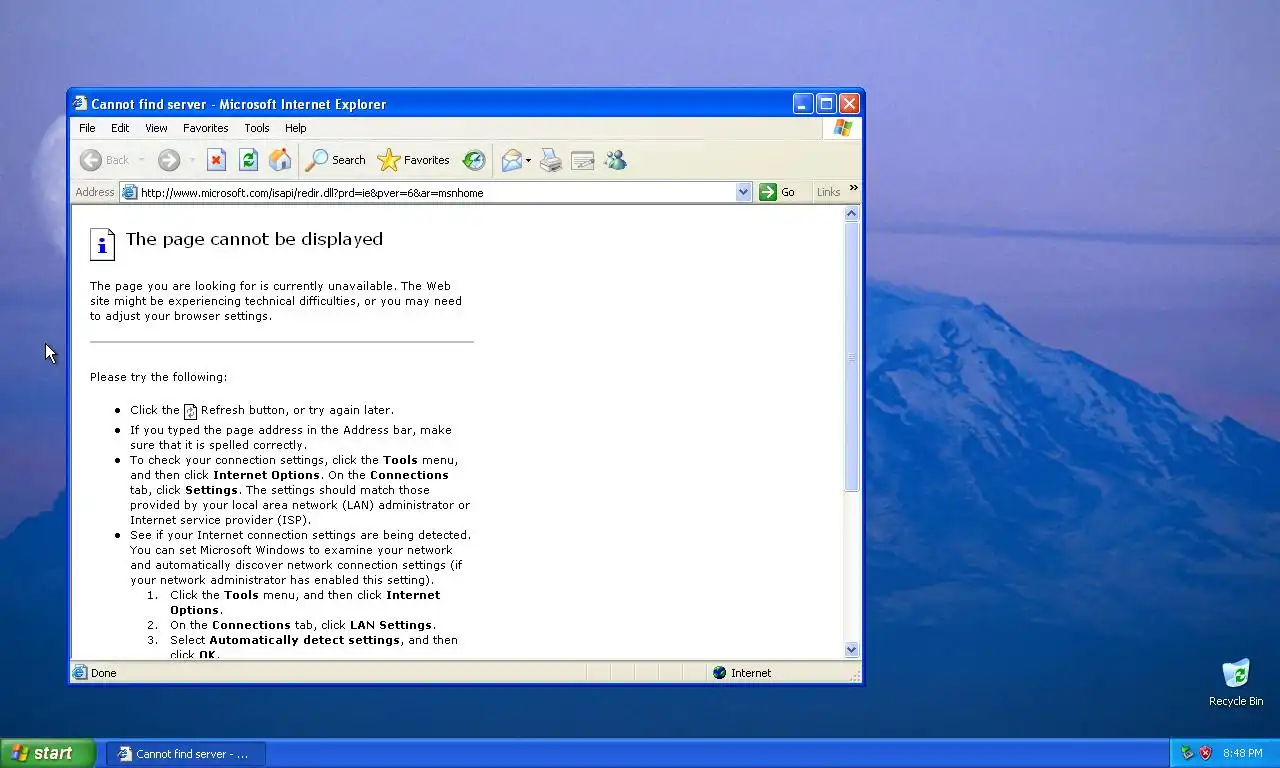The image size is (1280, 768).
Task: Open the File menu
Action: [x=87, y=128]
